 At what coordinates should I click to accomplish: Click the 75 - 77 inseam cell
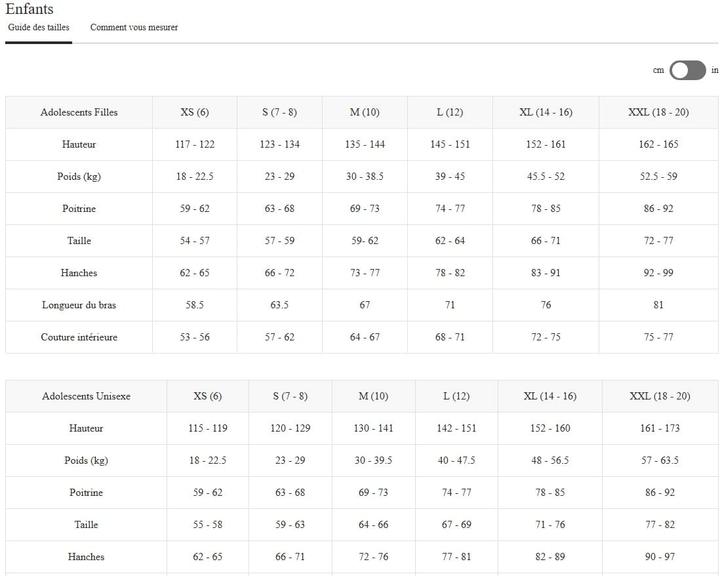click(x=659, y=337)
